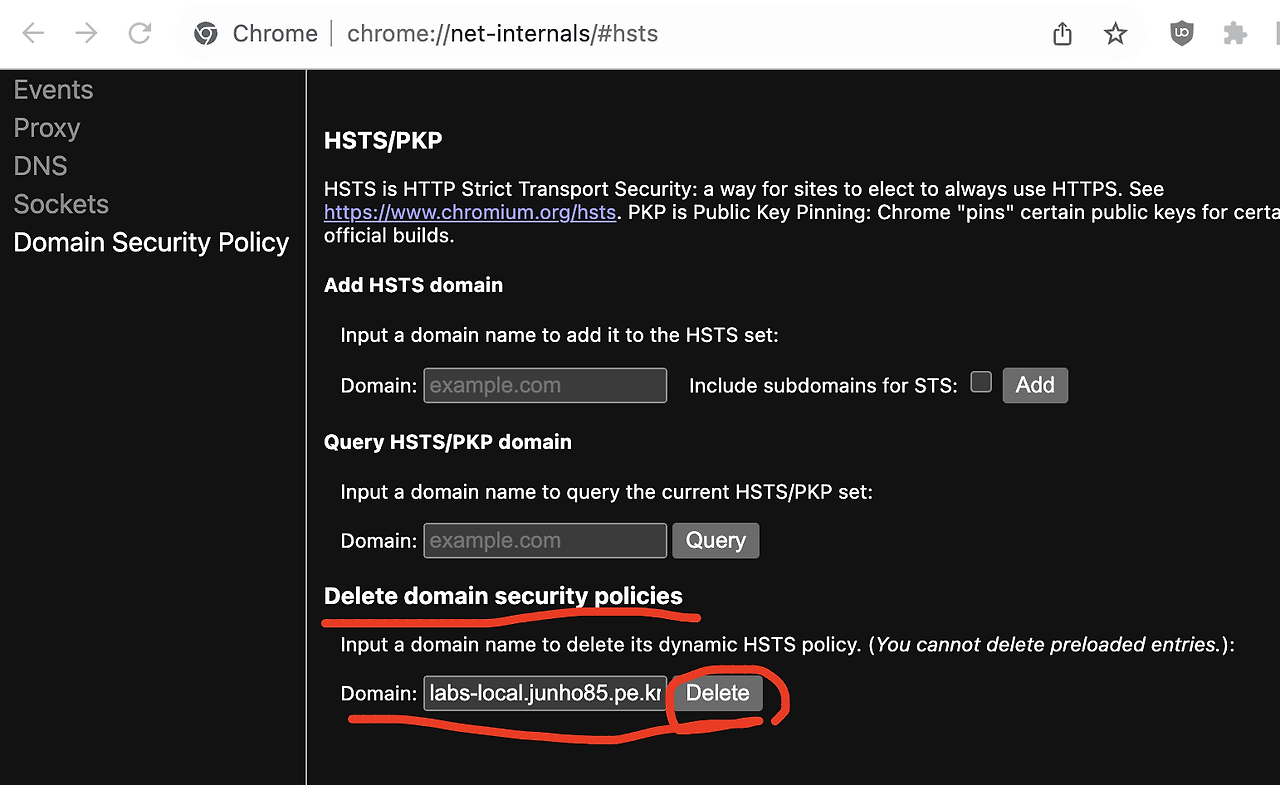Focus the Add HSTS domain input field
Image resolution: width=1280 pixels, height=785 pixels.
pyautogui.click(x=545, y=385)
